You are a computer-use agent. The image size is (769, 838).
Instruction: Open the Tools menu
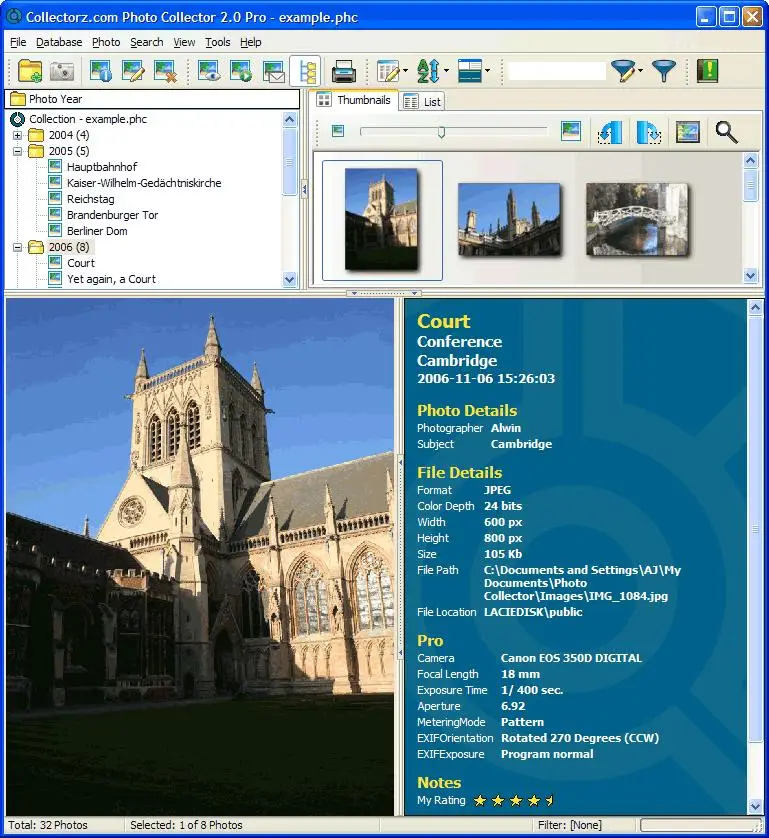[x=217, y=42]
